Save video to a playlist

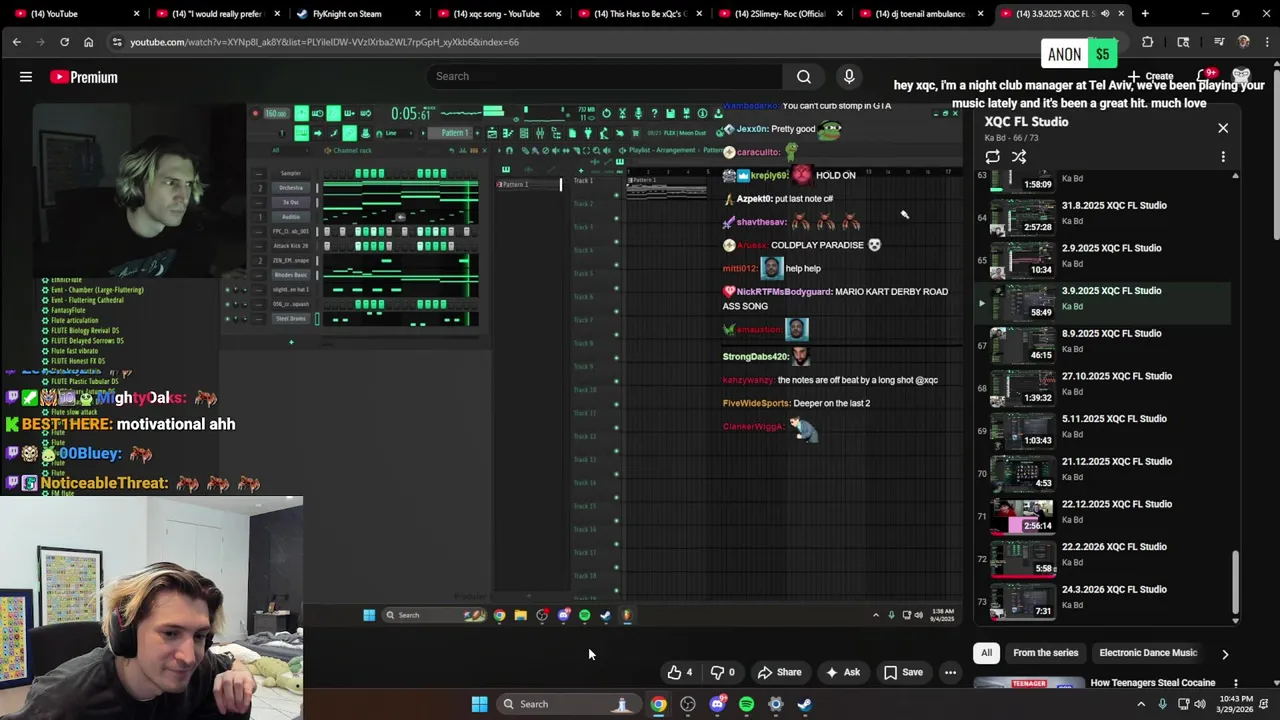click(x=903, y=673)
